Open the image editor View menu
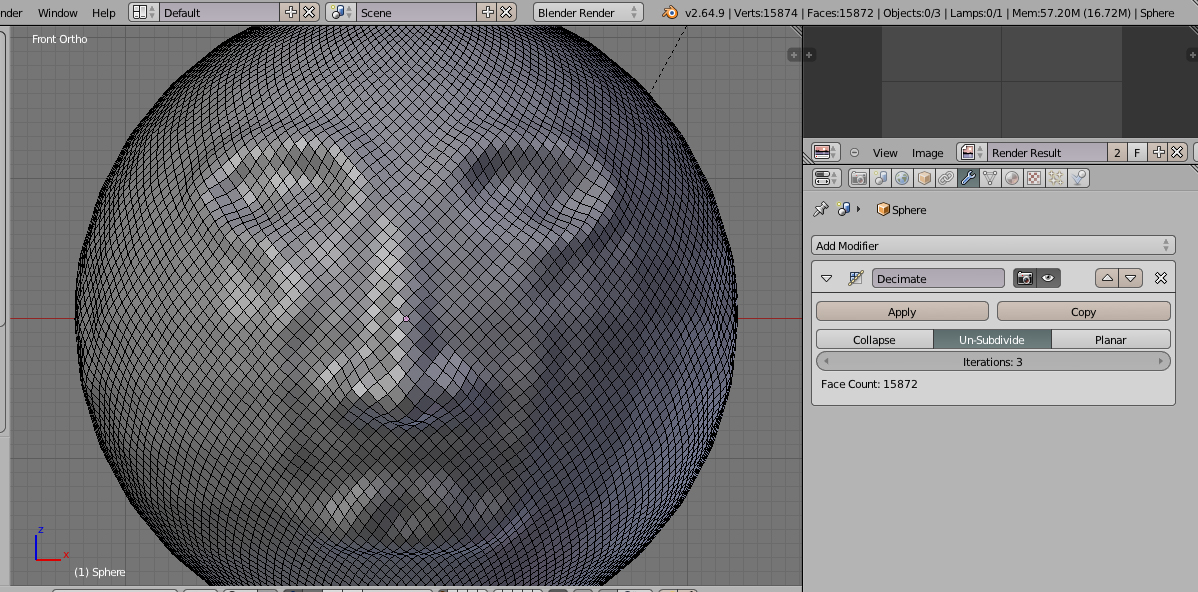This screenshot has width=1198, height=592. click(x=885, y=153)
